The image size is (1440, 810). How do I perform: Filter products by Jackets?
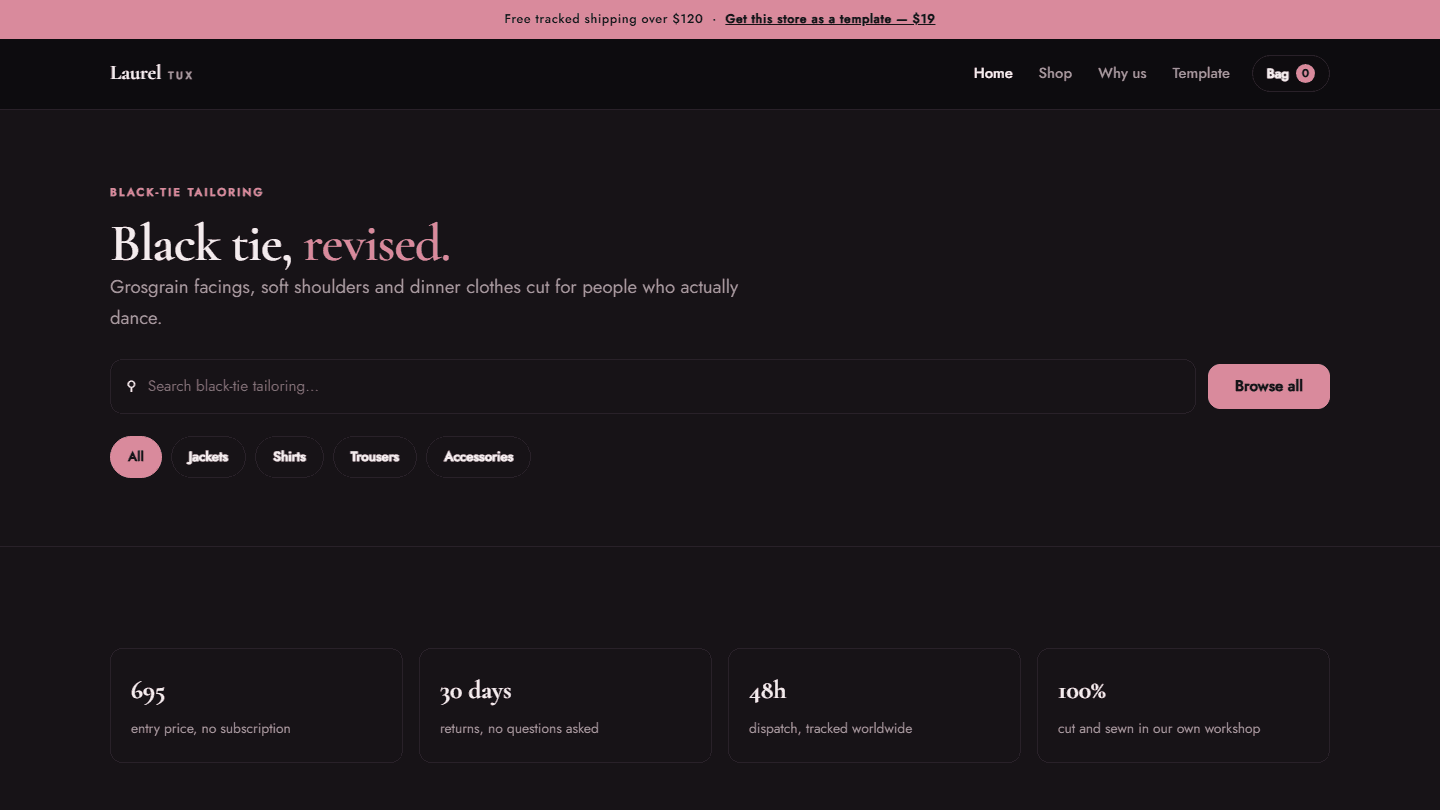tap(208, 457)
